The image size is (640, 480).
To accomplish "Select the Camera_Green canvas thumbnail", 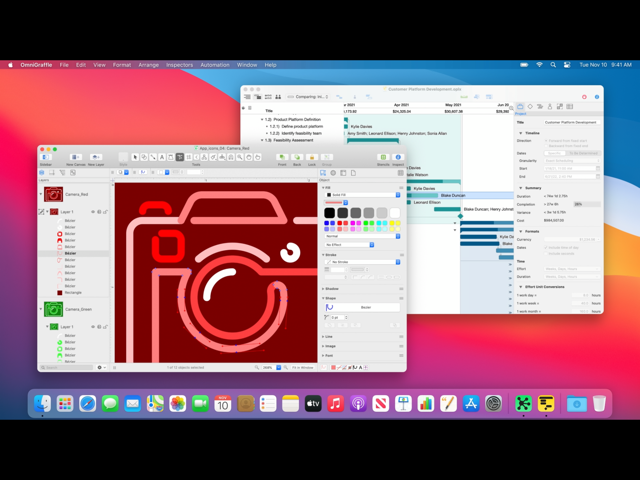I will pos(53,309).
